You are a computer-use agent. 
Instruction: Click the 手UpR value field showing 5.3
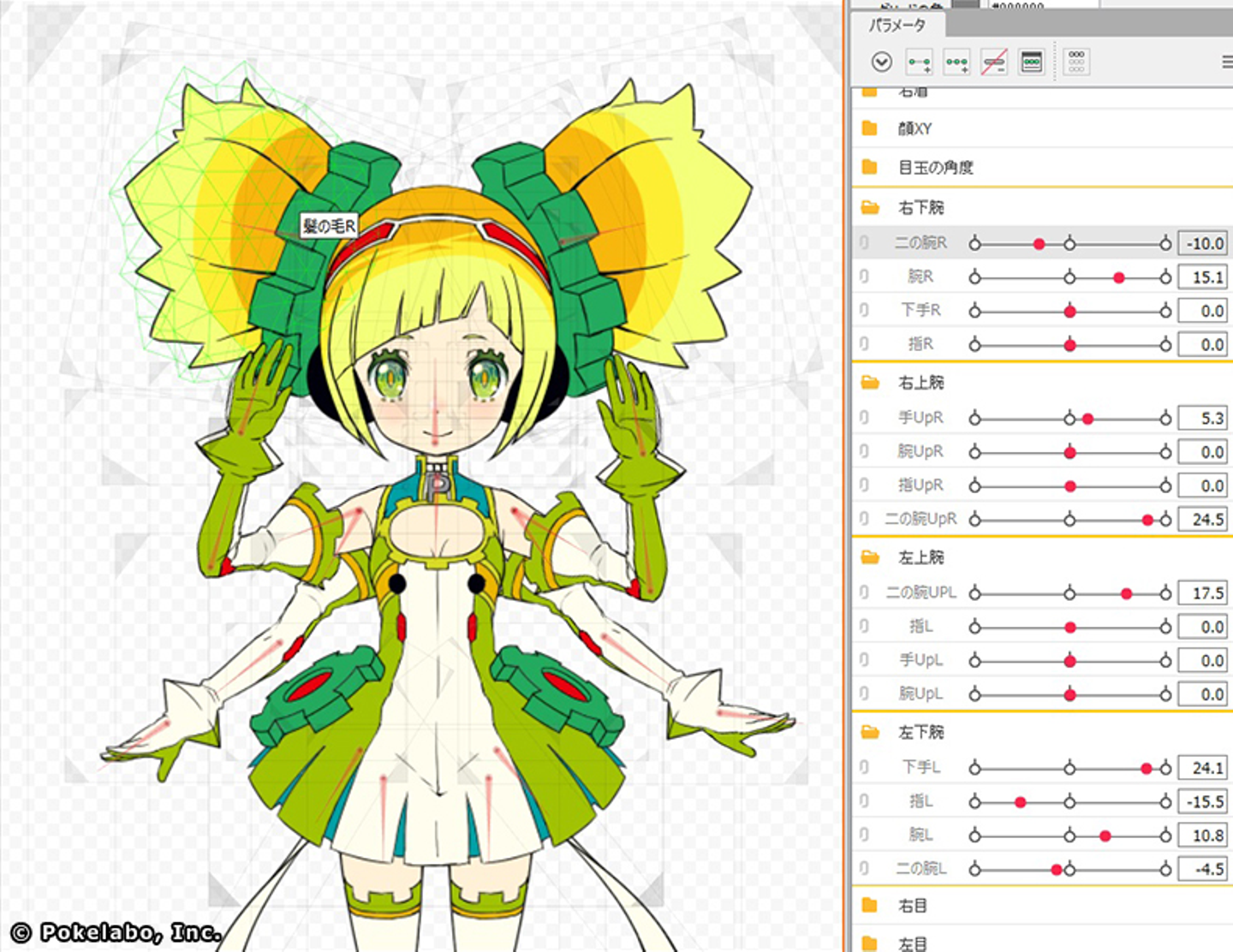click(1203, 418)
